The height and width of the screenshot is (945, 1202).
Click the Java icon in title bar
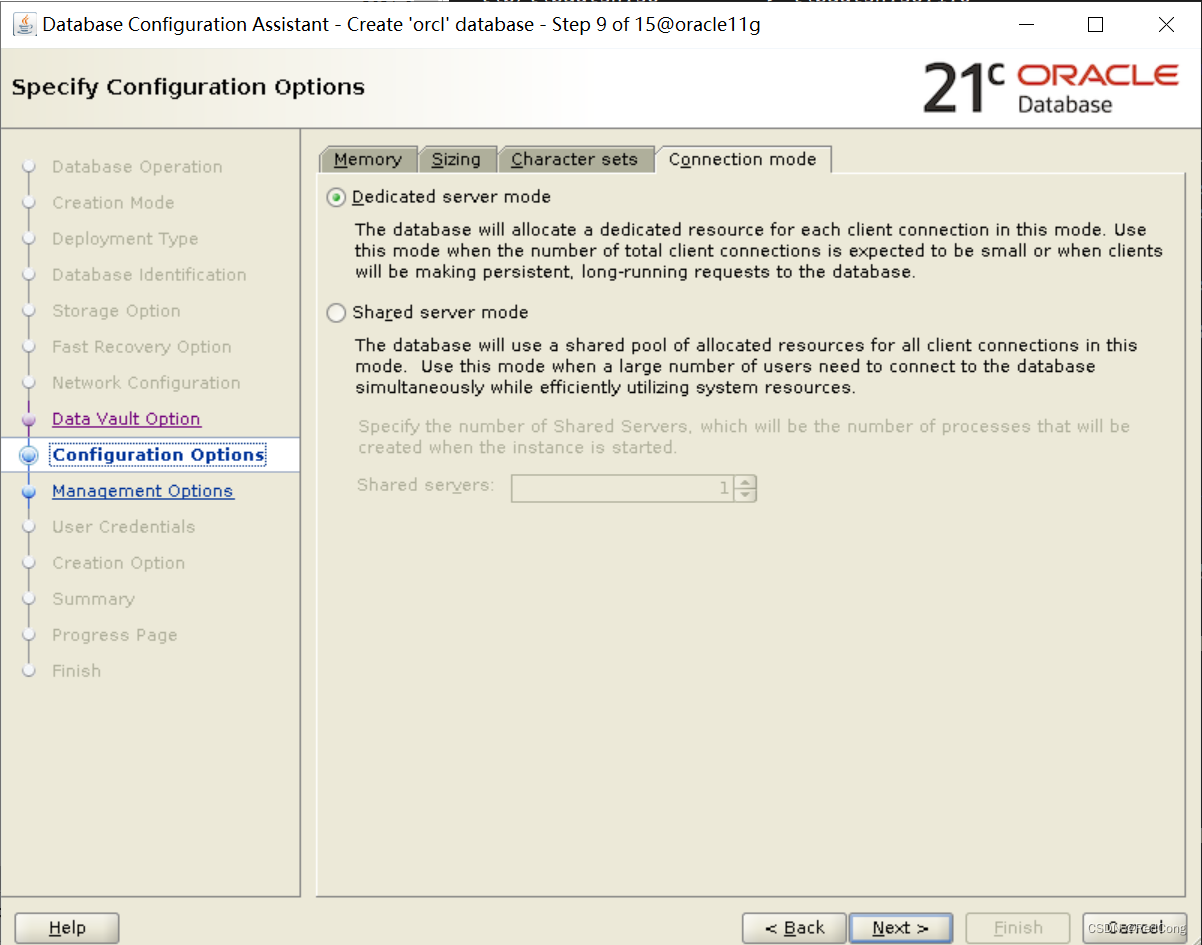(x=24, y=24)
